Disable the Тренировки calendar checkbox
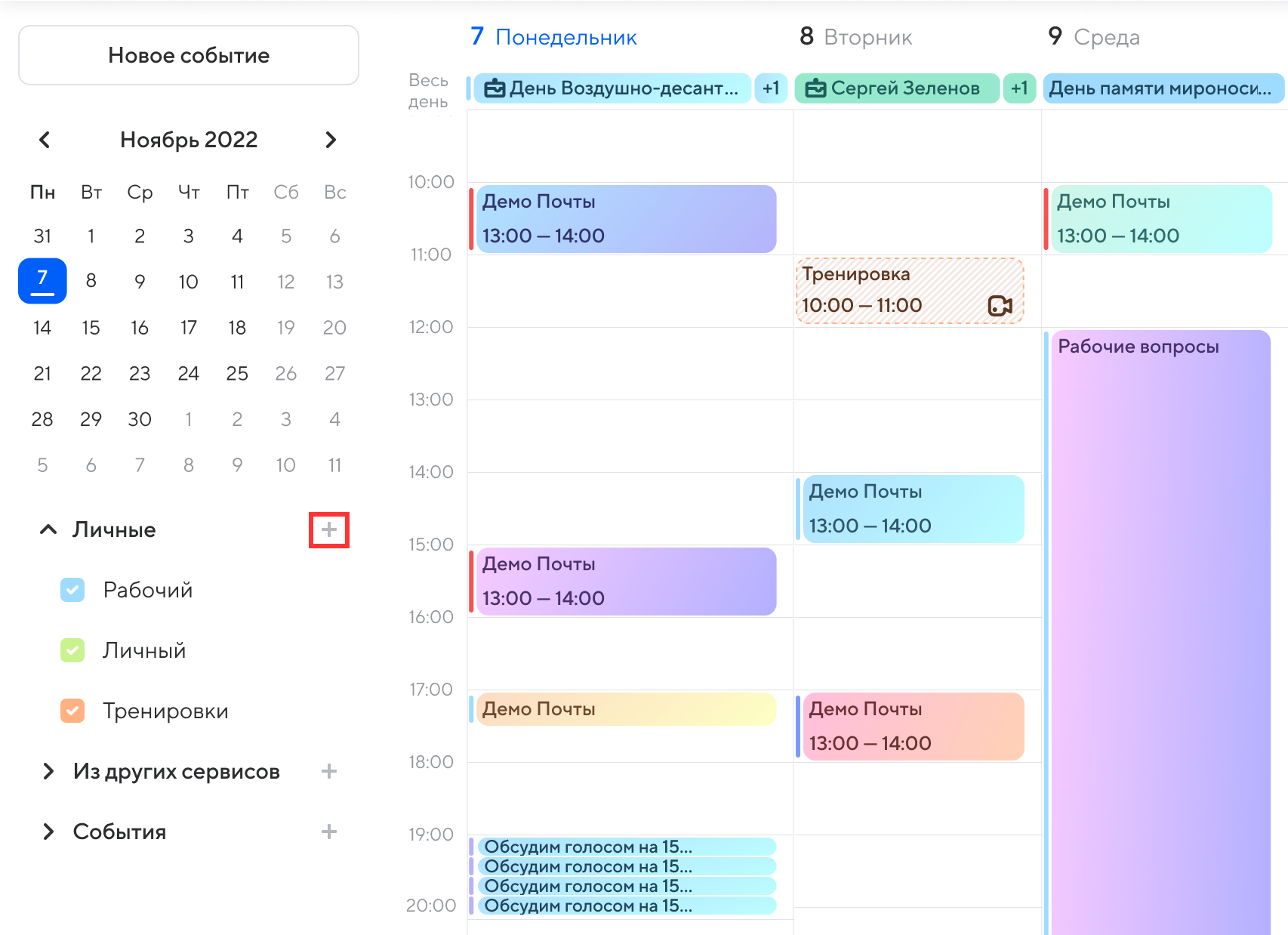Screen dimensions: 1288x935 click(x=72, y=711)
